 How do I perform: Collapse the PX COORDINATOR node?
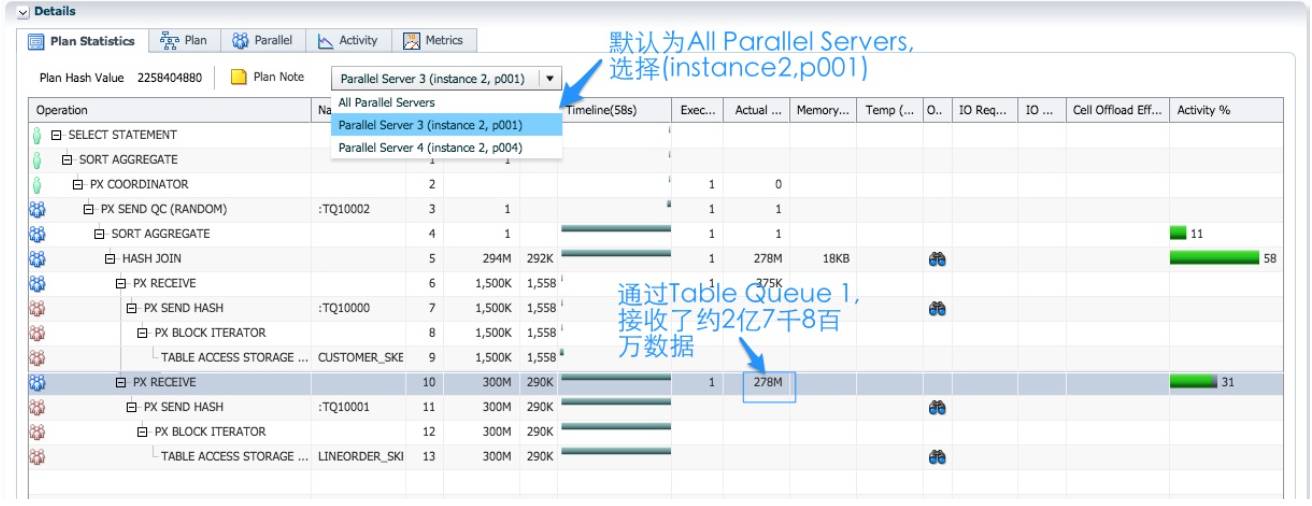pyautogui.click(x=79, y=185)
